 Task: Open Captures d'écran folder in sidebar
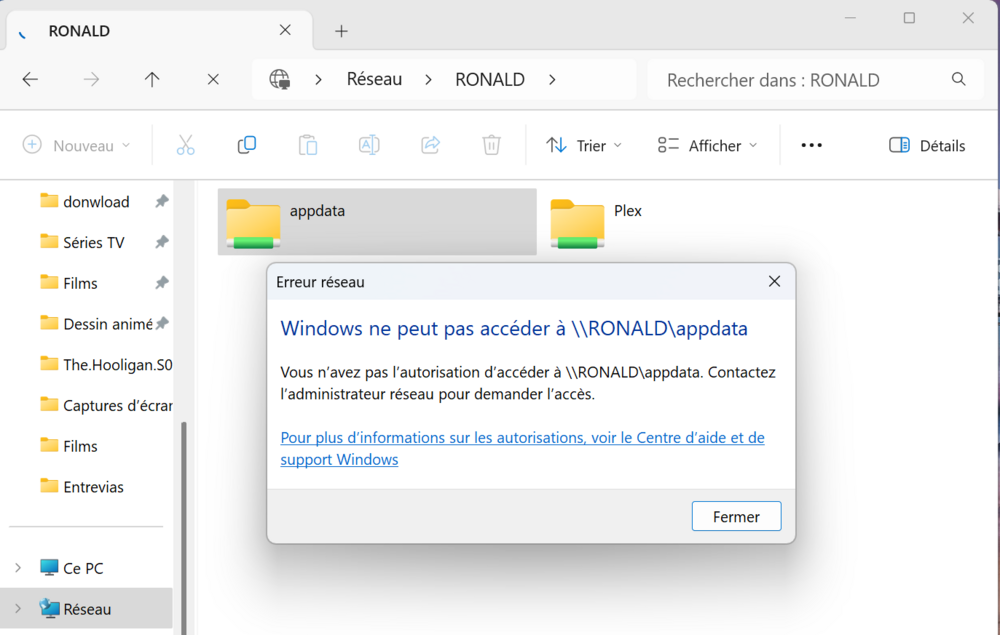(x=105, y=405)
